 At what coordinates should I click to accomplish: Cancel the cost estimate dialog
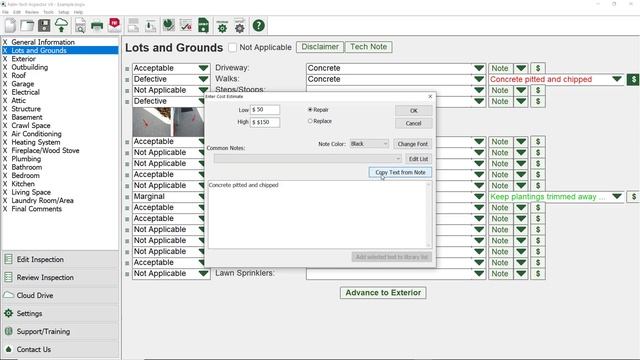(x=413, y=123)
